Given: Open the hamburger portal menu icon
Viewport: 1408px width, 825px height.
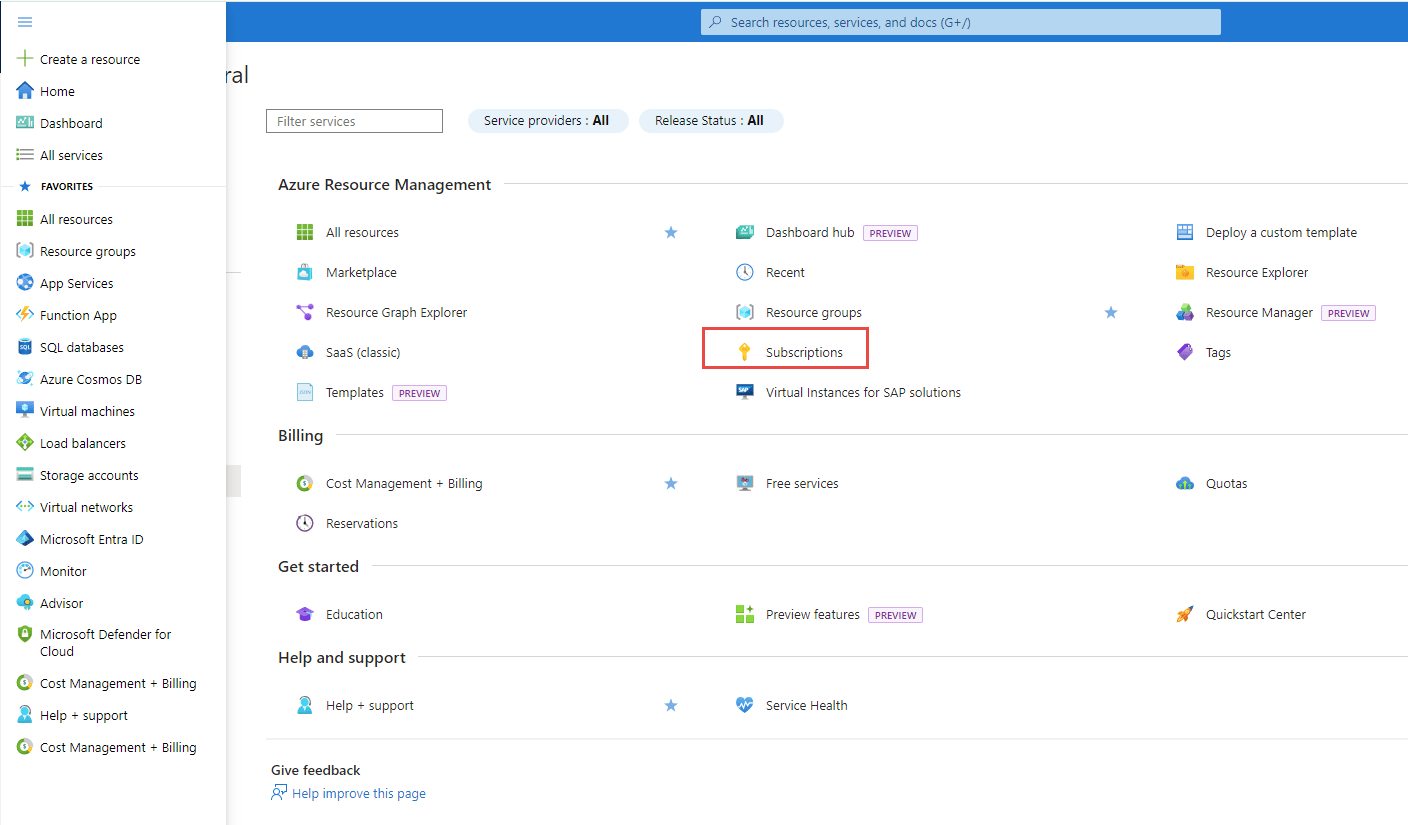Looking at the screenshot, I should [x=25, y=22].
